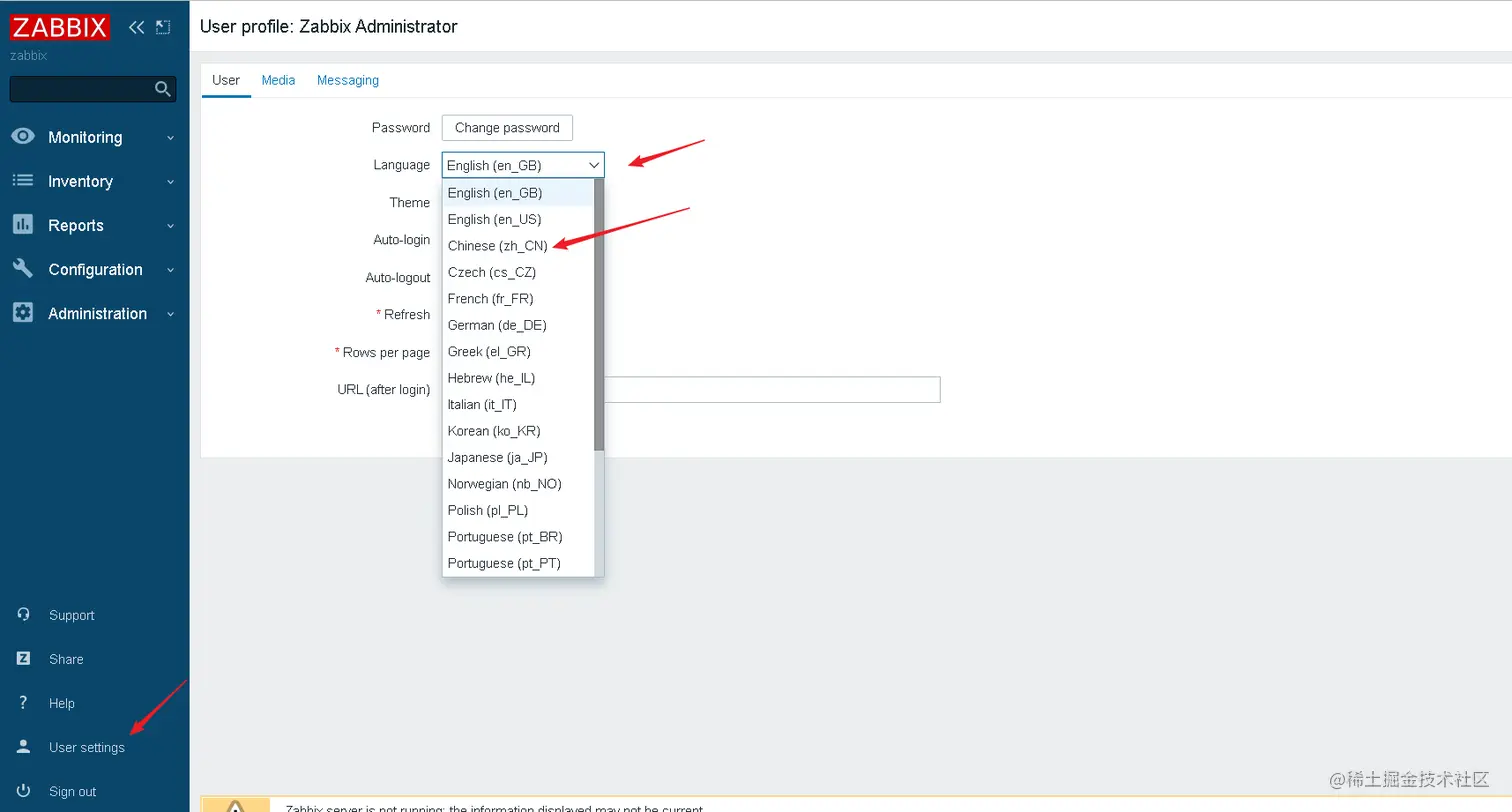Click the Administration gear icon
This screenshot has height=812, width=1512.
pos(23,313)
